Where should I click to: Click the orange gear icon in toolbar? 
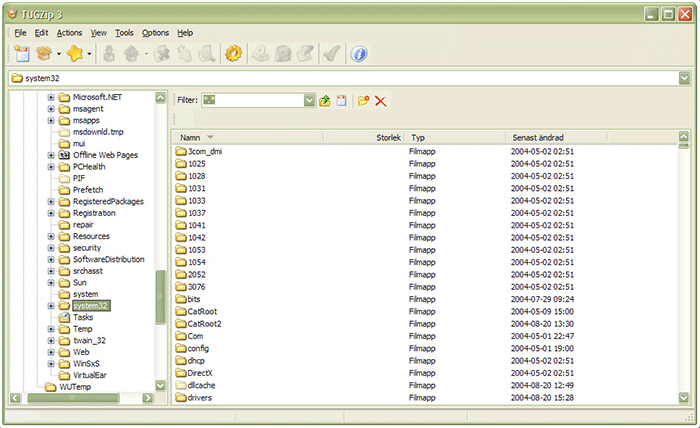233,53
